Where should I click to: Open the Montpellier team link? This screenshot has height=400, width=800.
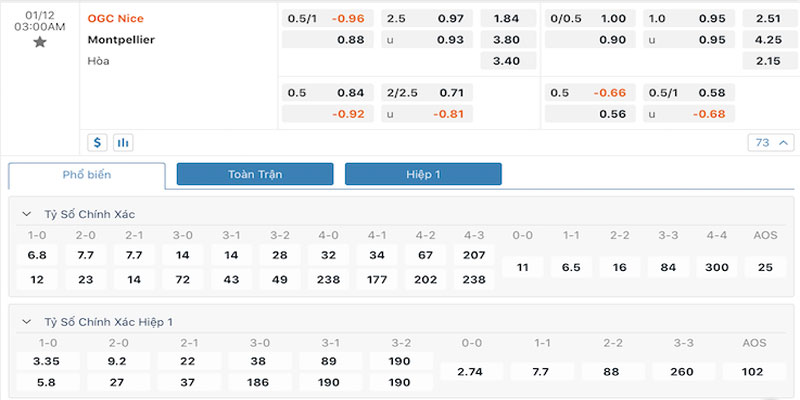[x=124, y=40]
